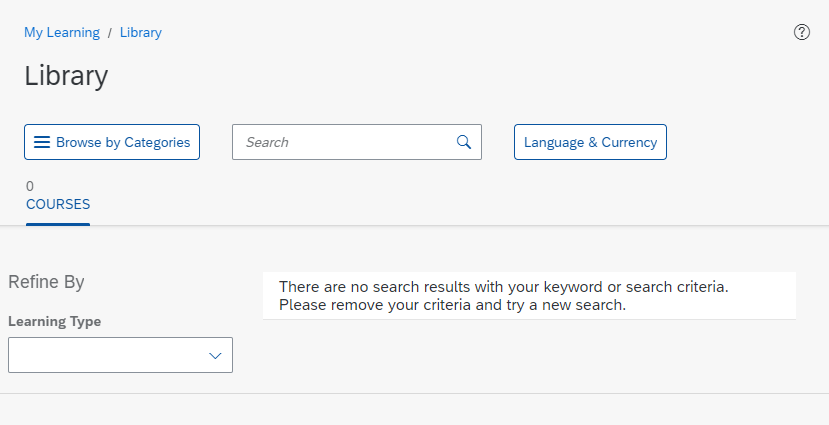Click 'Please remove your criteria' text line

click(x=453, y=305)
